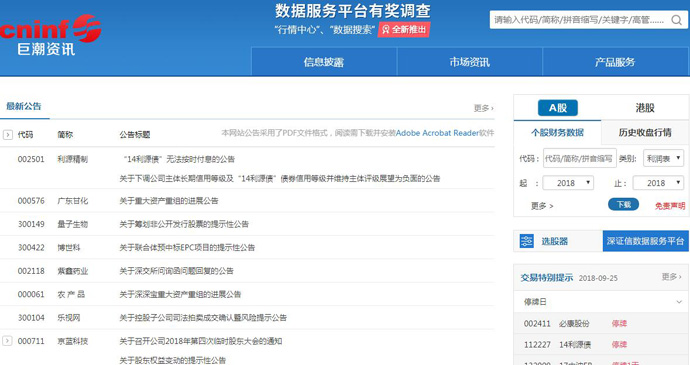
Task: Click stock name 乐视网
Action: [x=69, y=317]
